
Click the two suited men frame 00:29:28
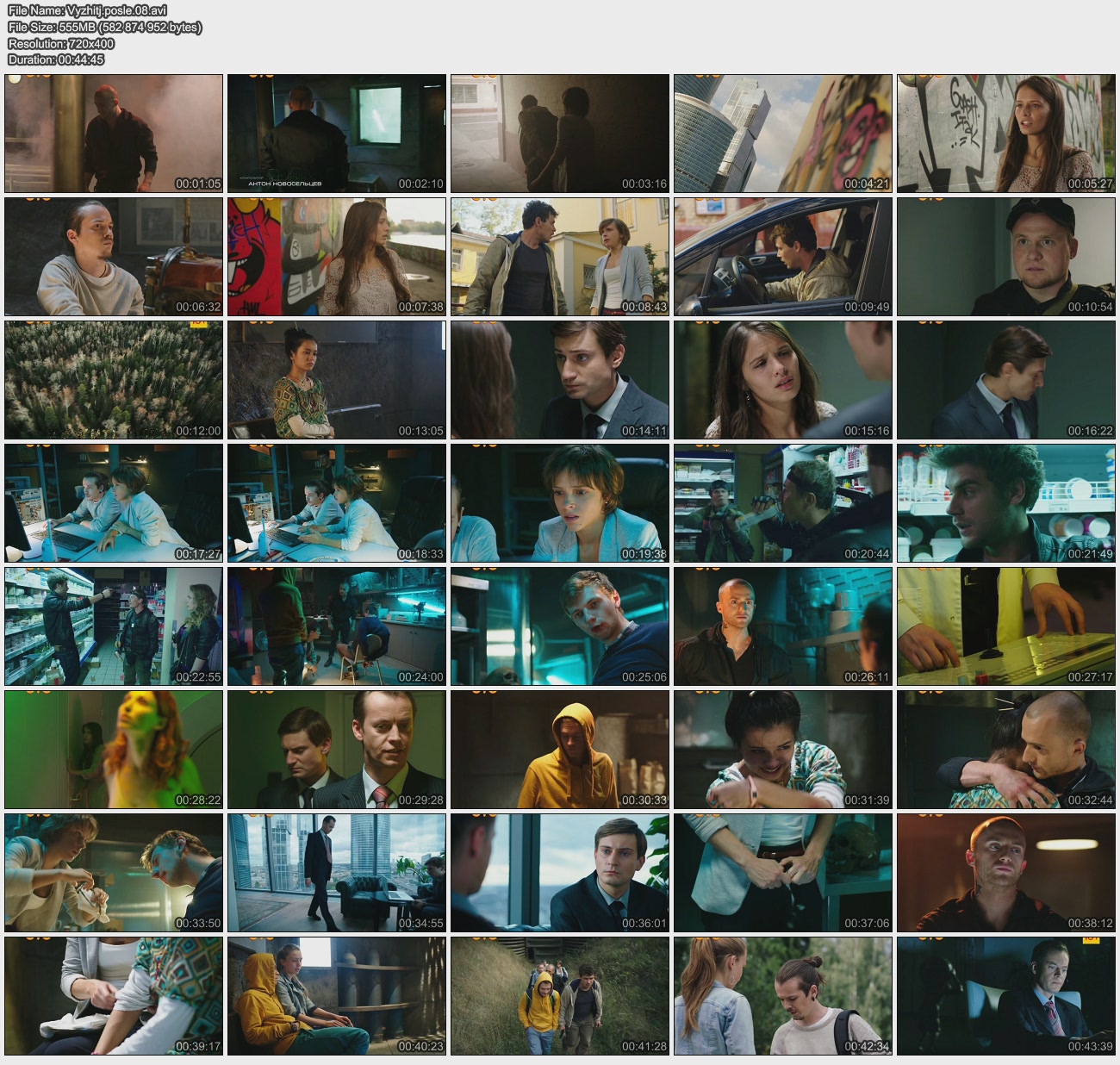click(x=337, y=750)
